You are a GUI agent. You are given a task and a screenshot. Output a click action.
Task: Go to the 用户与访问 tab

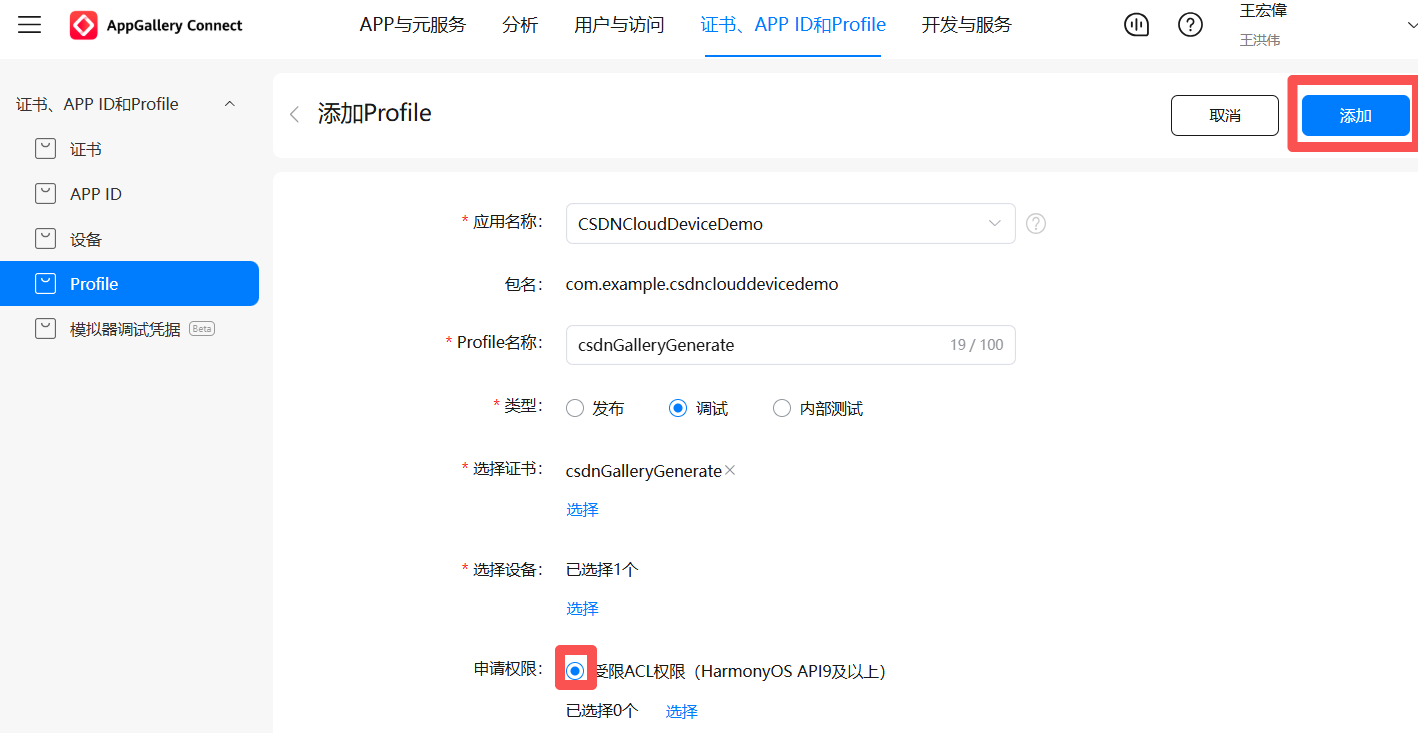click(x=619, y=25)
